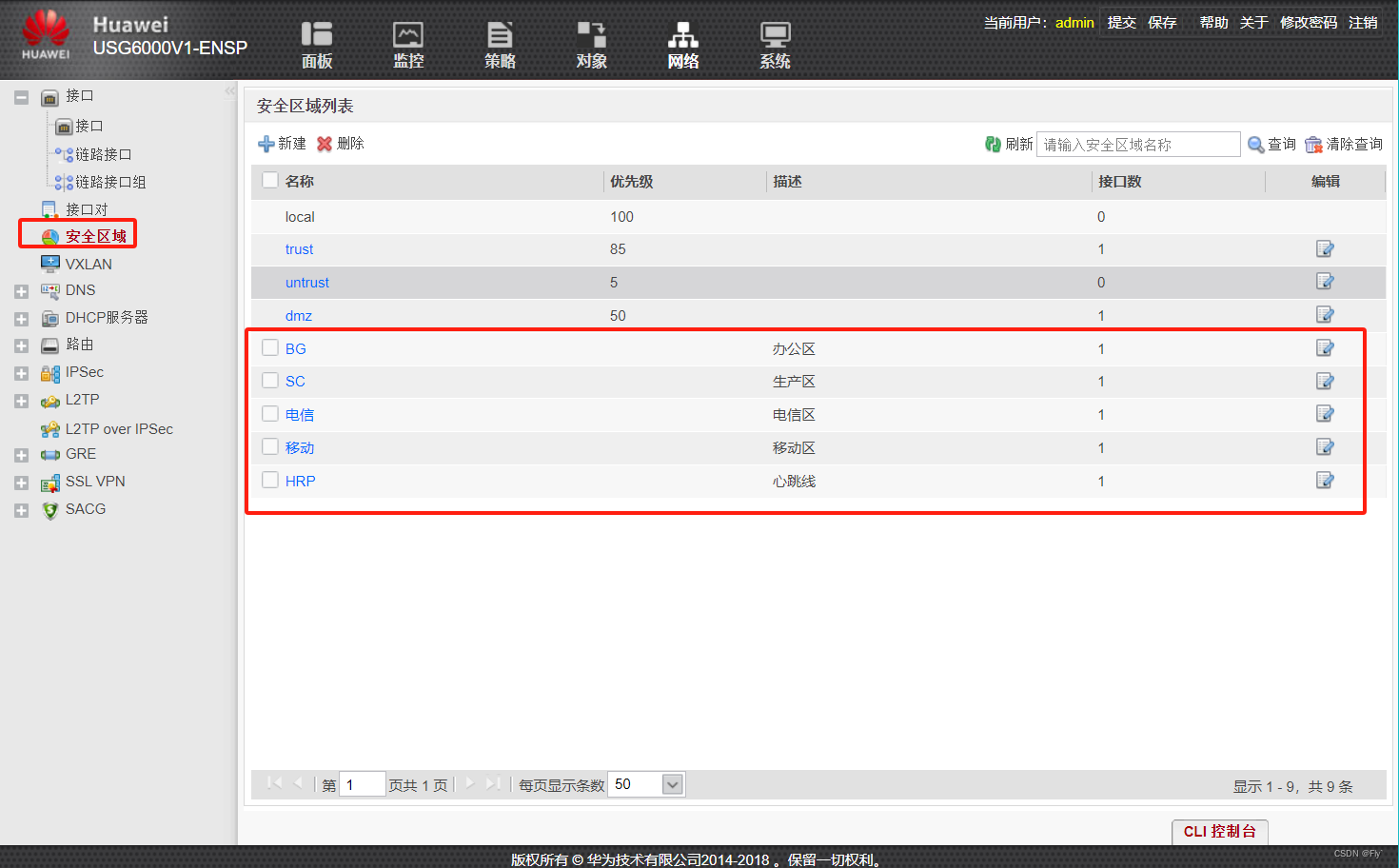The width and height of the screenshot is (1399, 868).
Task: Collapse the 接口 tree node
Action: [x=21, y=97]
